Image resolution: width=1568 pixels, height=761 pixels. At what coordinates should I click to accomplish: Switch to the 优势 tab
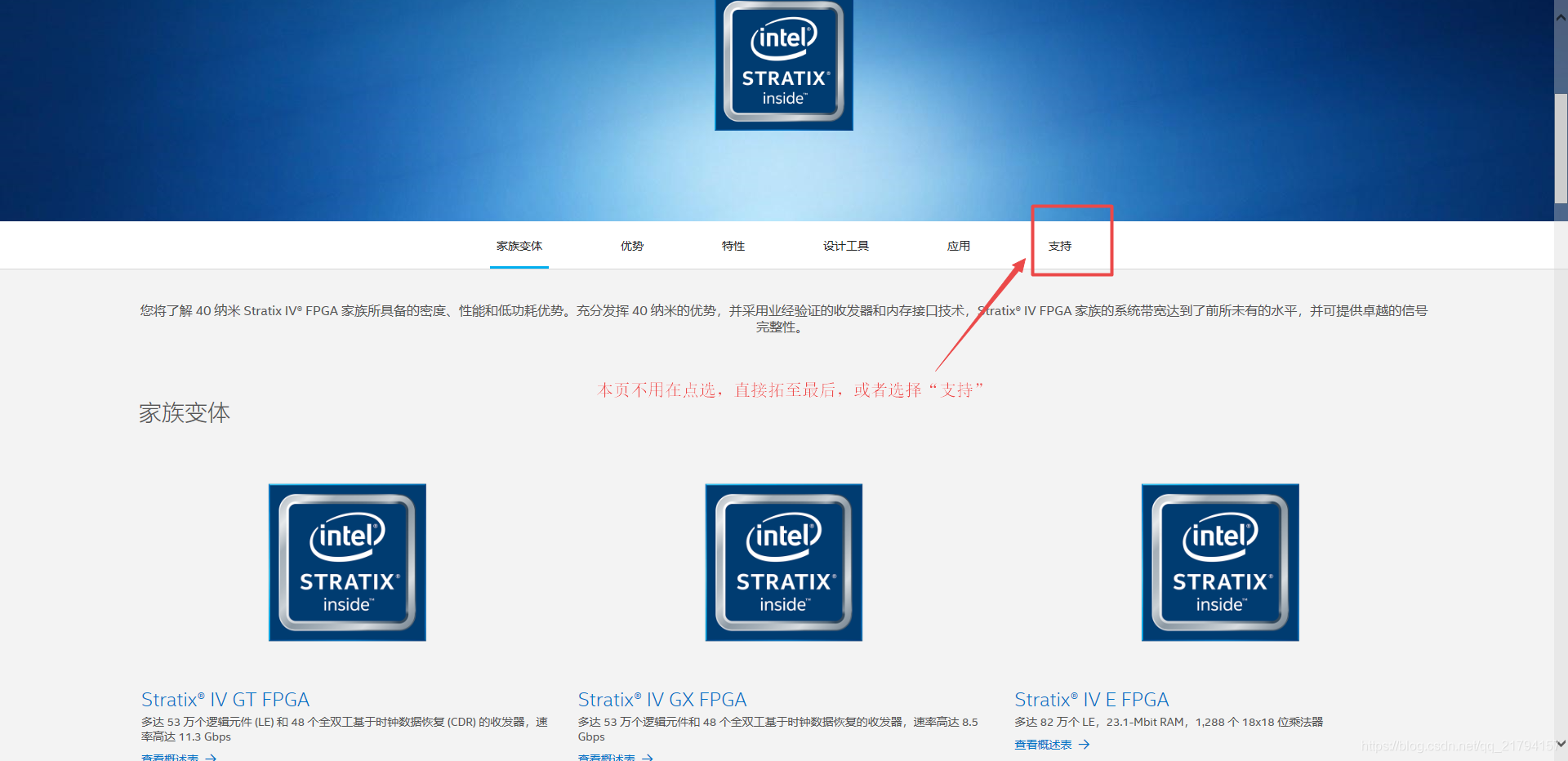[632, 246]
